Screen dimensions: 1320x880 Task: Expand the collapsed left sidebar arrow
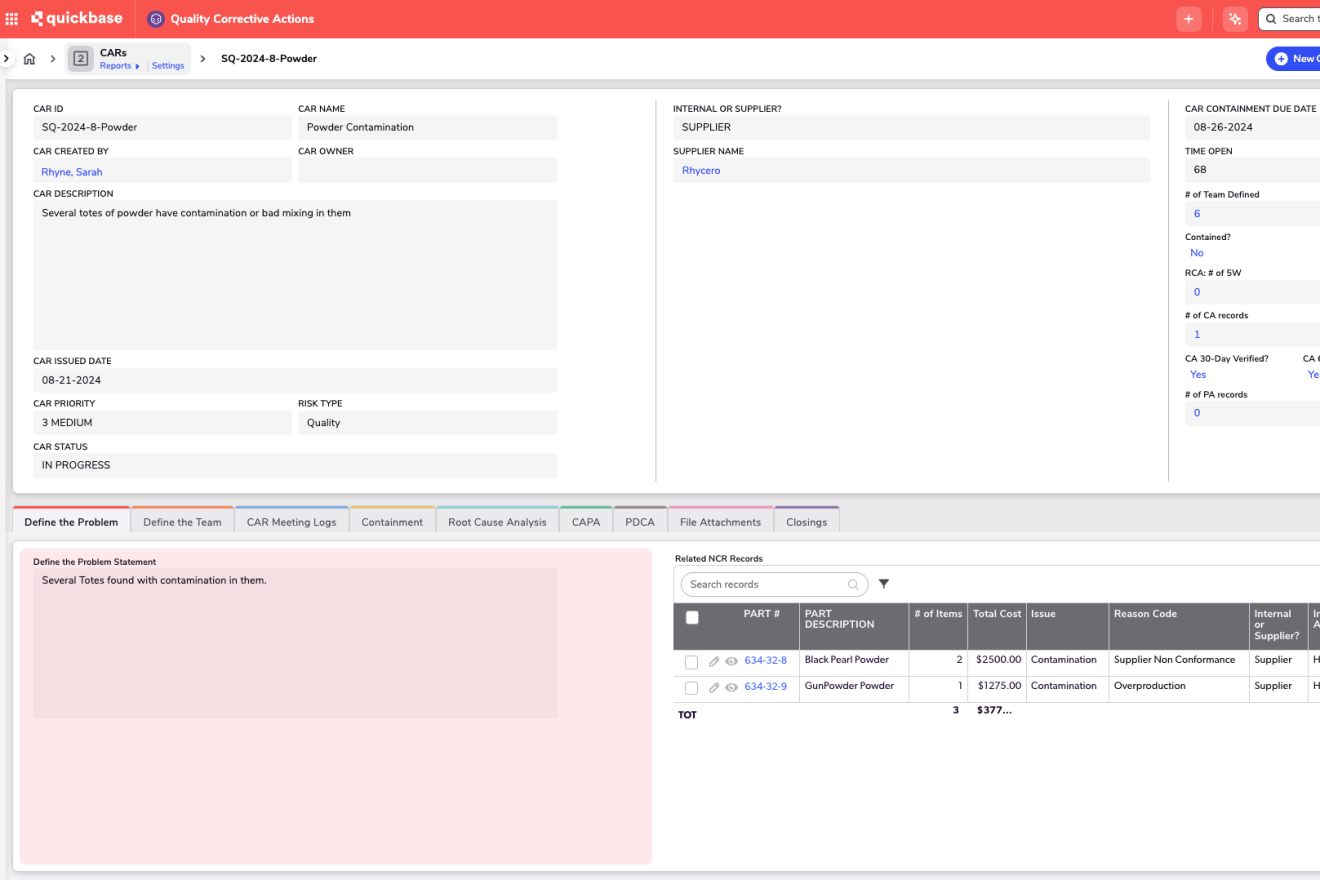6,59
